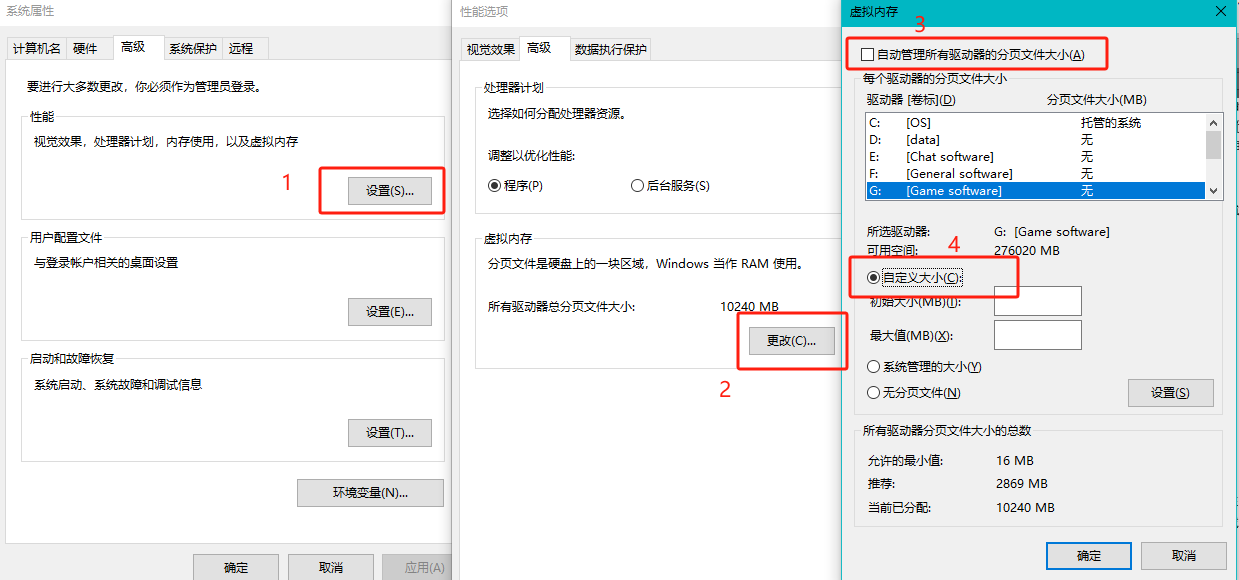Switch to the 计算机名 tab
1239x580 pixels.
point(37,48)
